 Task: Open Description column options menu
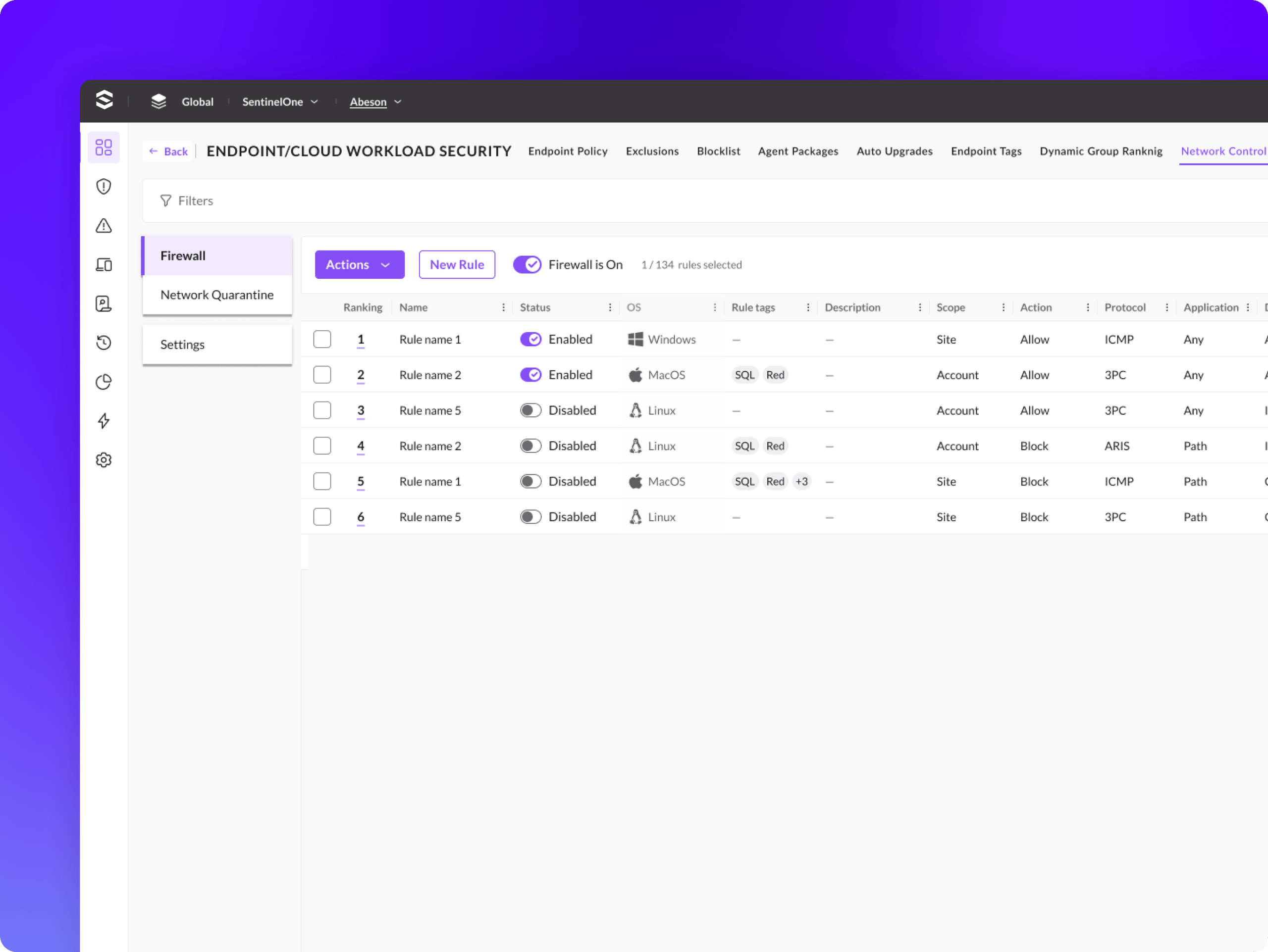pos(921,307)
